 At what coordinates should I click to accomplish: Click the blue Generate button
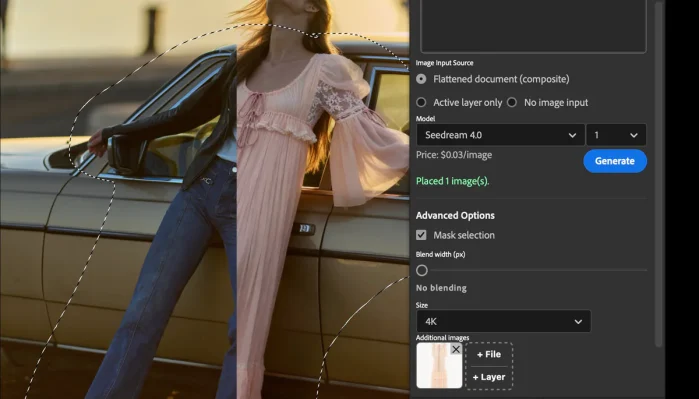pos(615,161)
